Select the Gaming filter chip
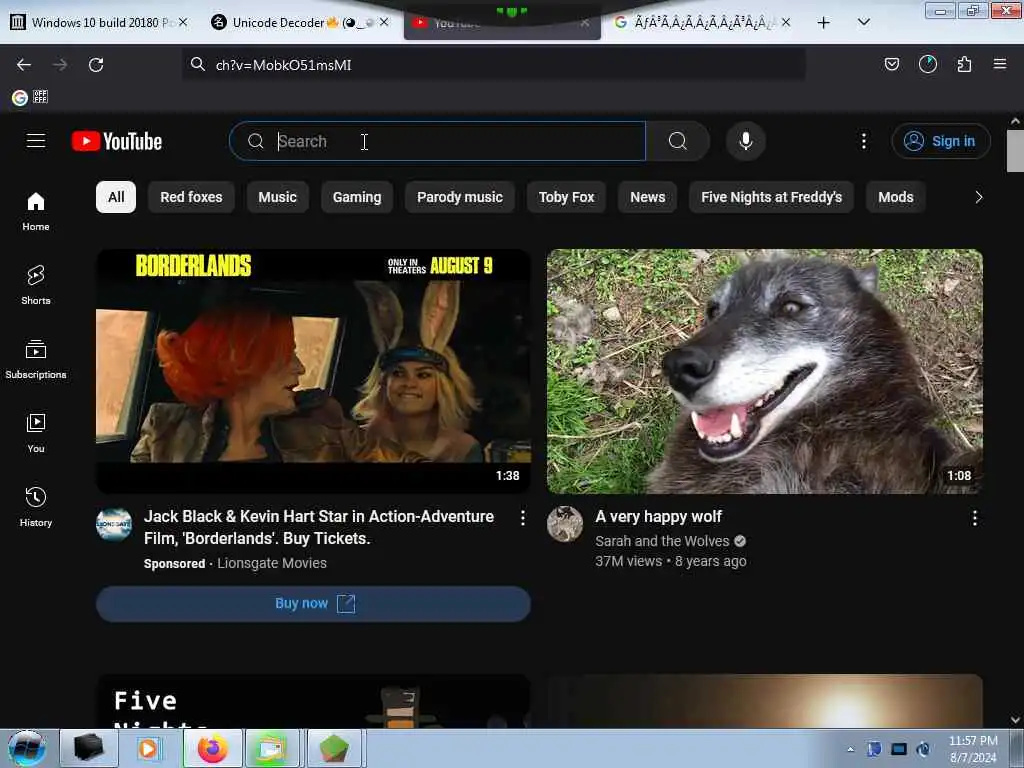Image resolution: width=1024 pixels, height=768 pixels. (357, 197)
